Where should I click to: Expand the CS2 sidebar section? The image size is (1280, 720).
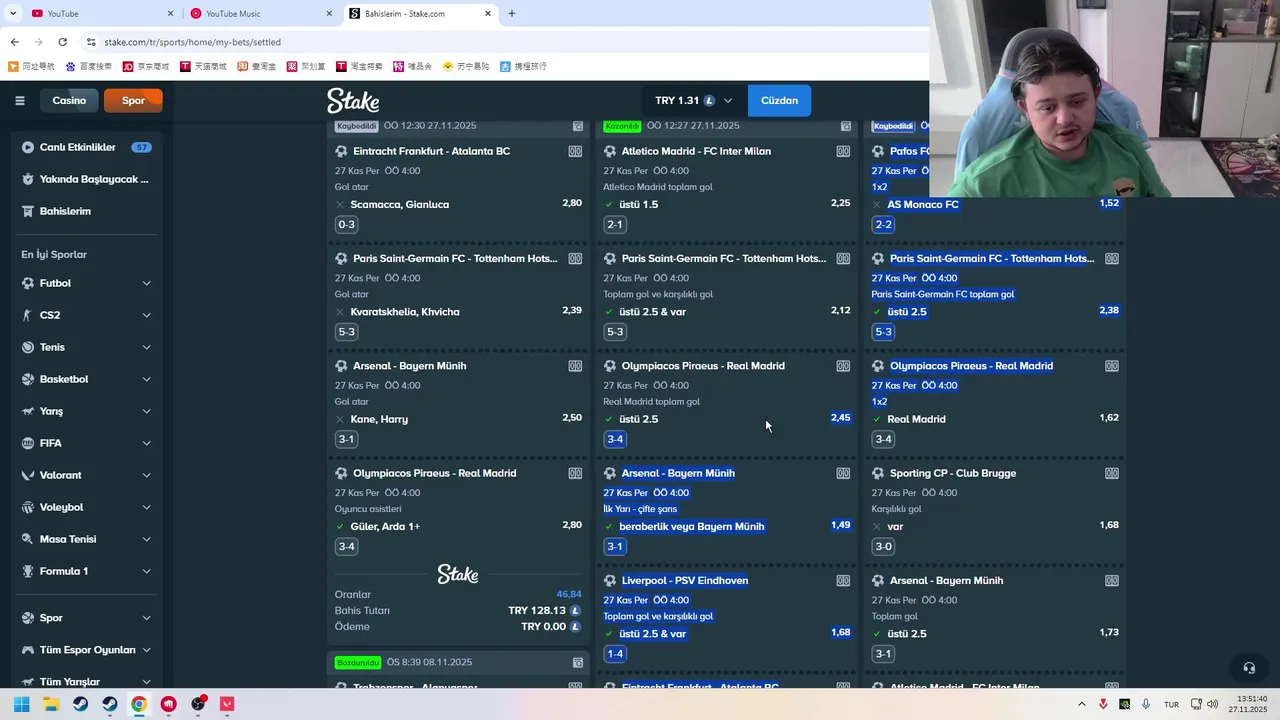[x=146, y=315]
